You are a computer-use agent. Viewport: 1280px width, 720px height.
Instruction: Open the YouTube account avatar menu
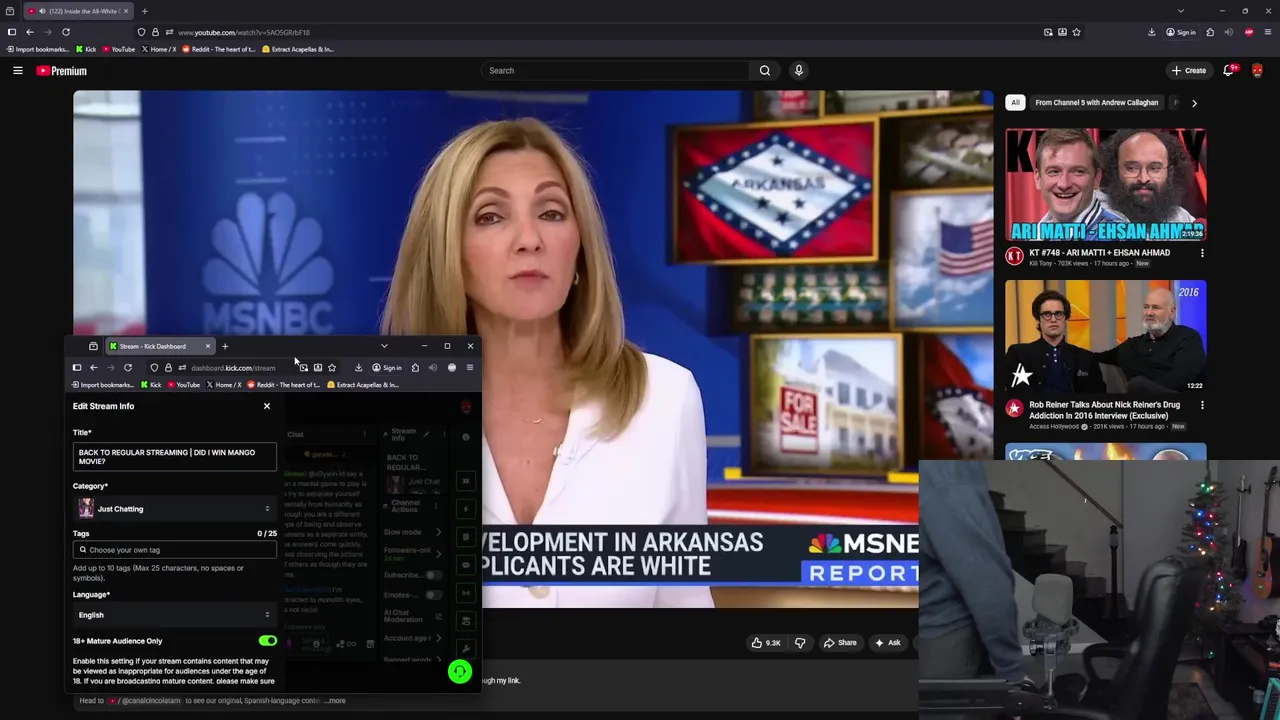pos(1257,71)
